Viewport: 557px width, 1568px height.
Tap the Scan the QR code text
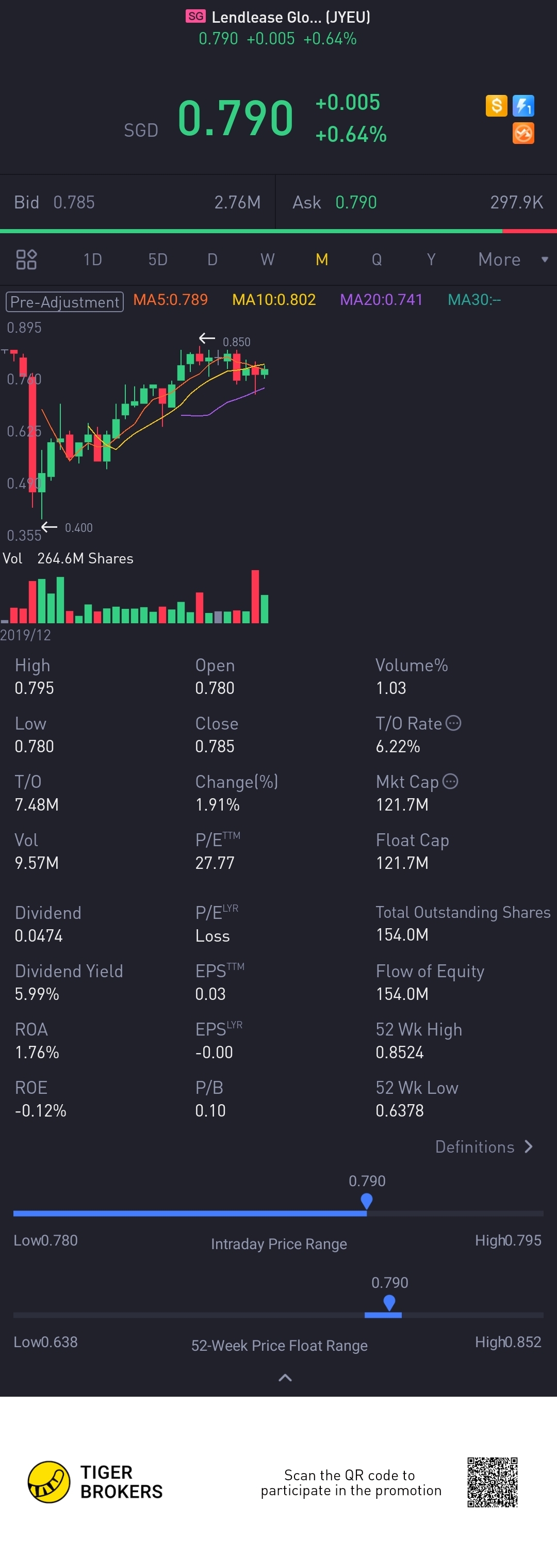click(x=351, y=1482)
